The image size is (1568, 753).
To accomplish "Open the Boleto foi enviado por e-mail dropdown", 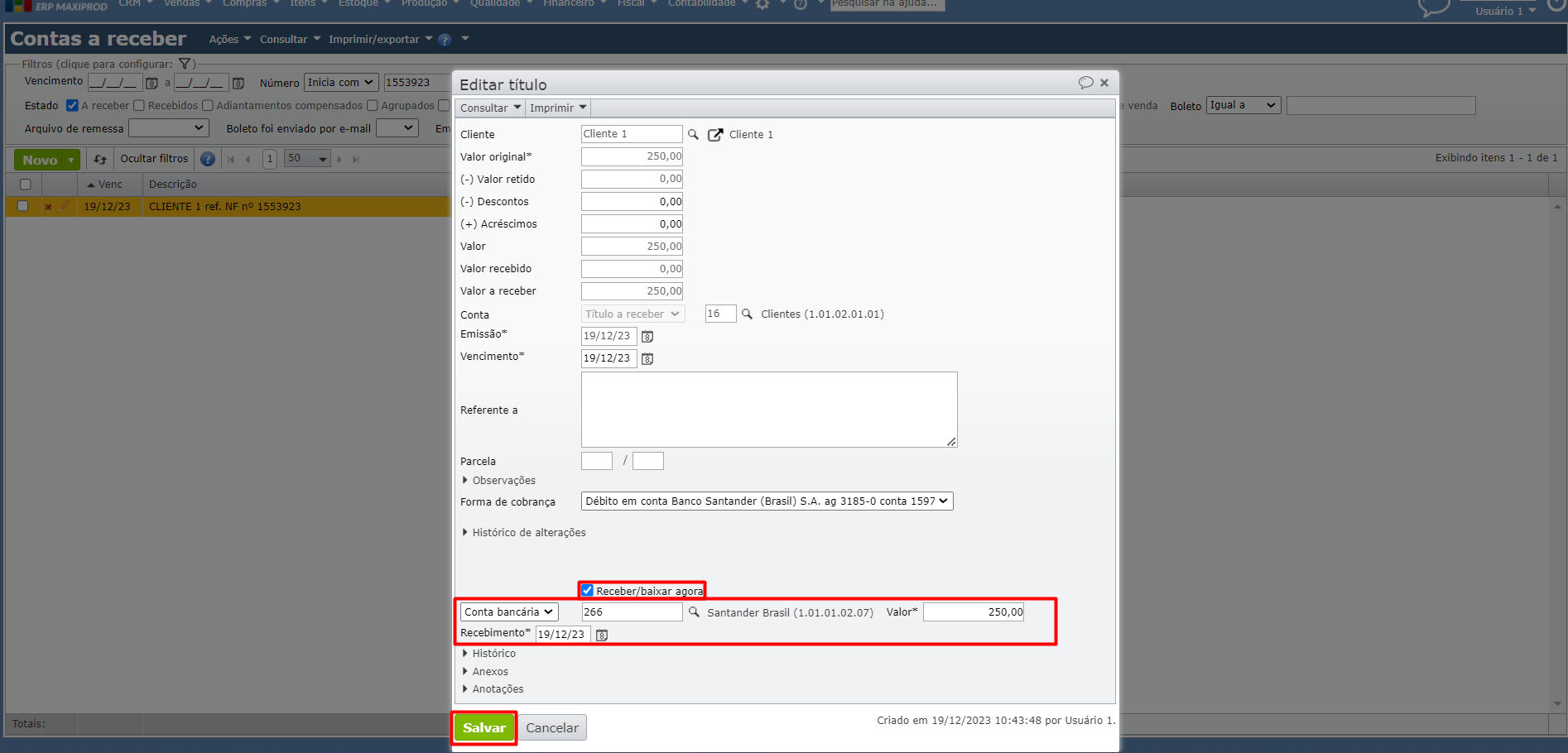I will (x=397, y=128).
